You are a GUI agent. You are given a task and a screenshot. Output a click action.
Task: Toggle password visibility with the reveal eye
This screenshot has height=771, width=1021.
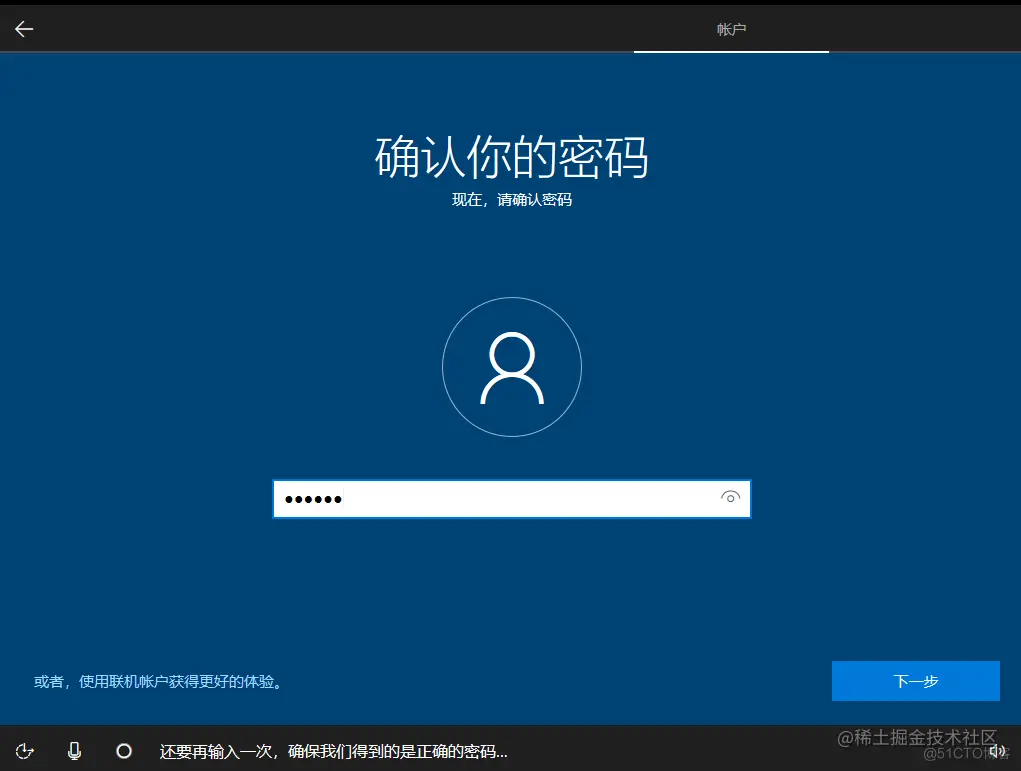click(731, 498)
